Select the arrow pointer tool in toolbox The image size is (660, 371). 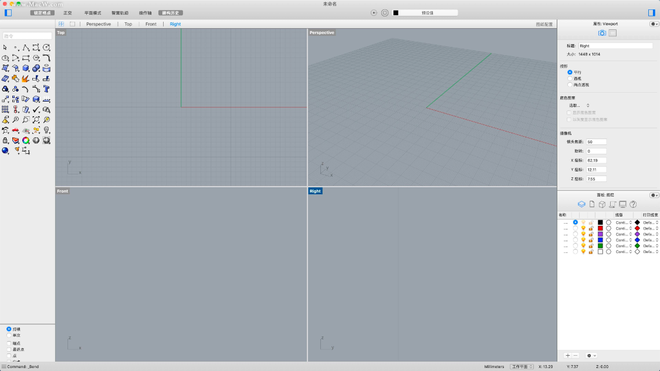(5, 48)
